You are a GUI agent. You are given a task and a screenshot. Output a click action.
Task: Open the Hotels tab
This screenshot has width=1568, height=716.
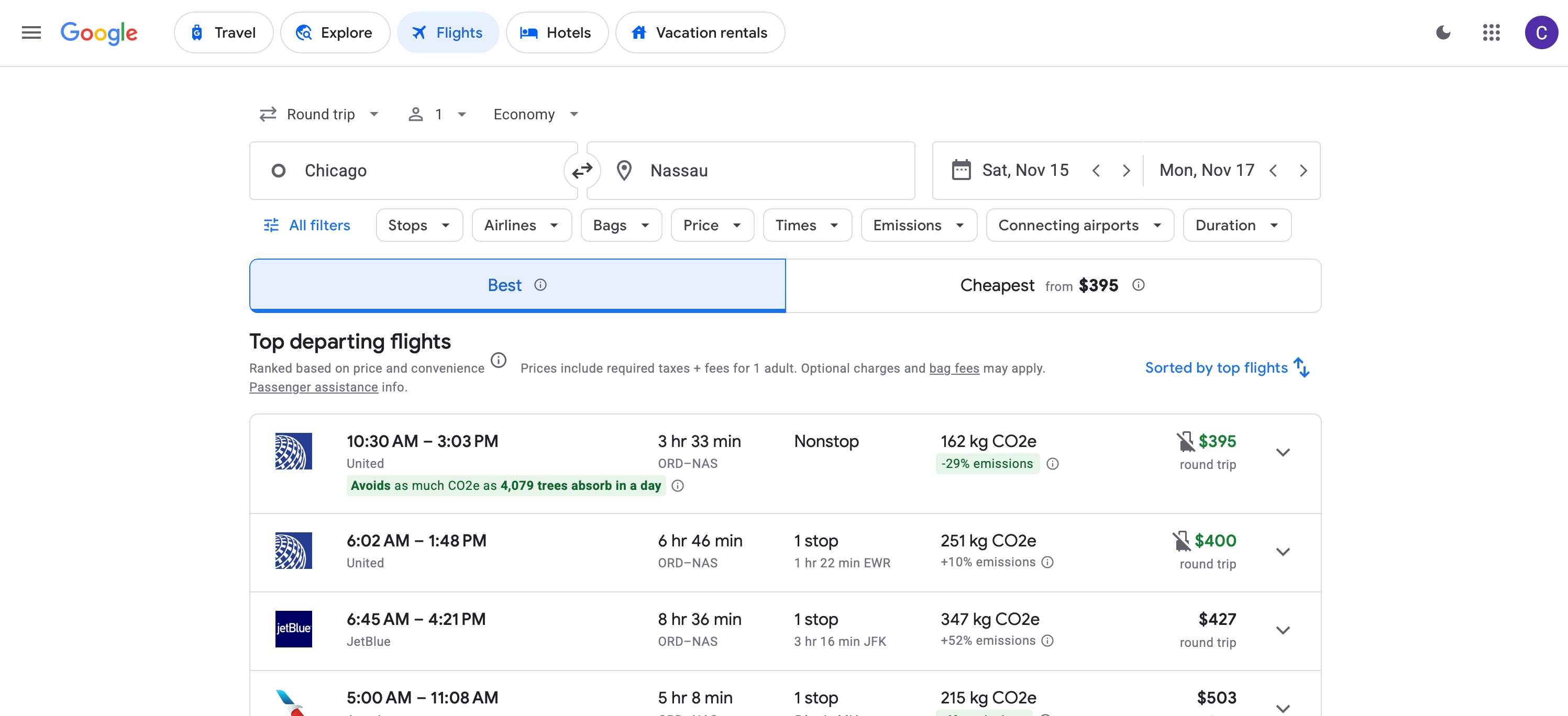click(x=557, y=33)
